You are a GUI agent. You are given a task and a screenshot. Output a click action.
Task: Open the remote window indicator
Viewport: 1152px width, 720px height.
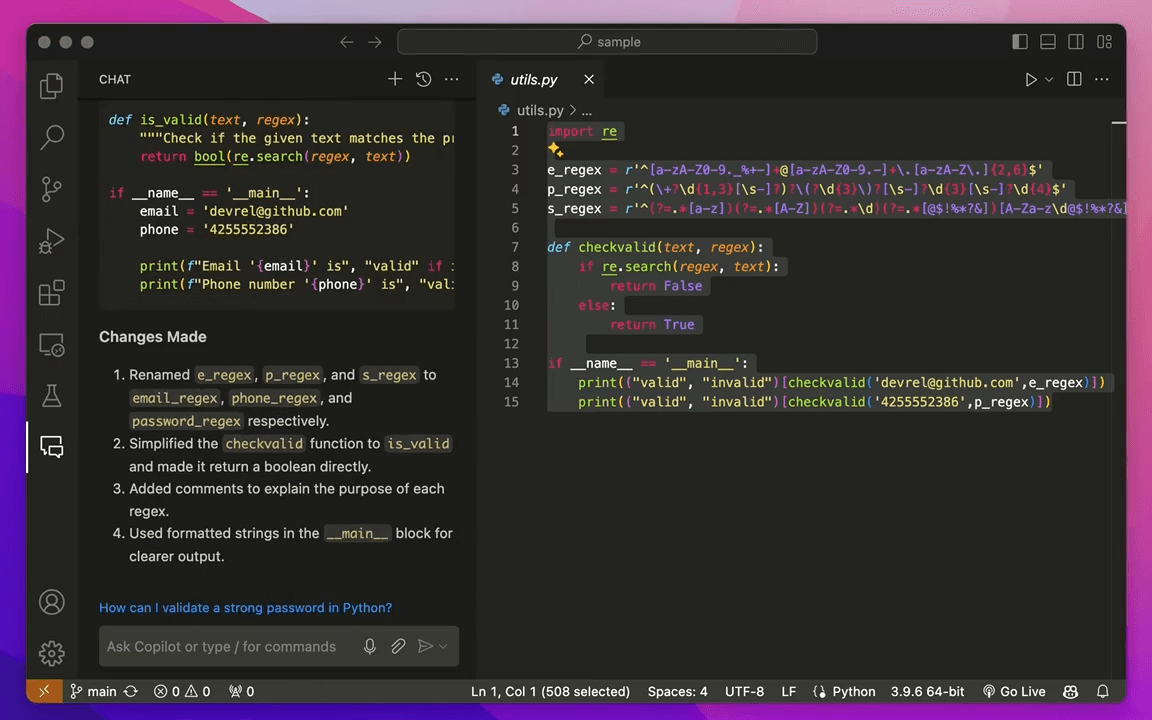point(44,691)
